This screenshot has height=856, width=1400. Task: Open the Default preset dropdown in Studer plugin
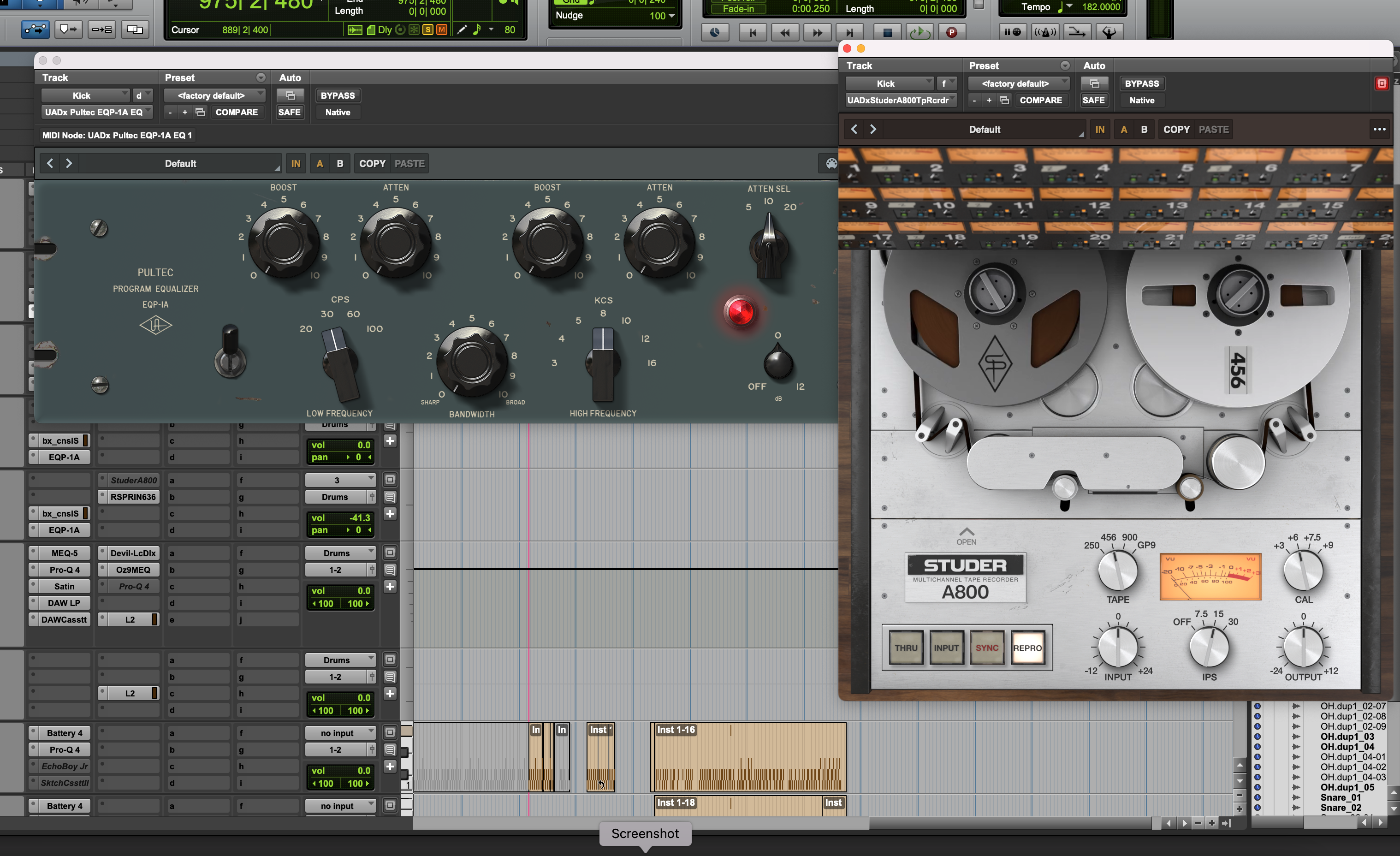[985, 130]
